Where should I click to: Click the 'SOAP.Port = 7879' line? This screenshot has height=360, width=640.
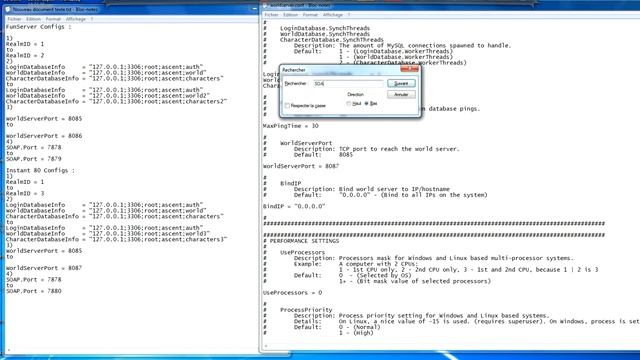(33, 159)
